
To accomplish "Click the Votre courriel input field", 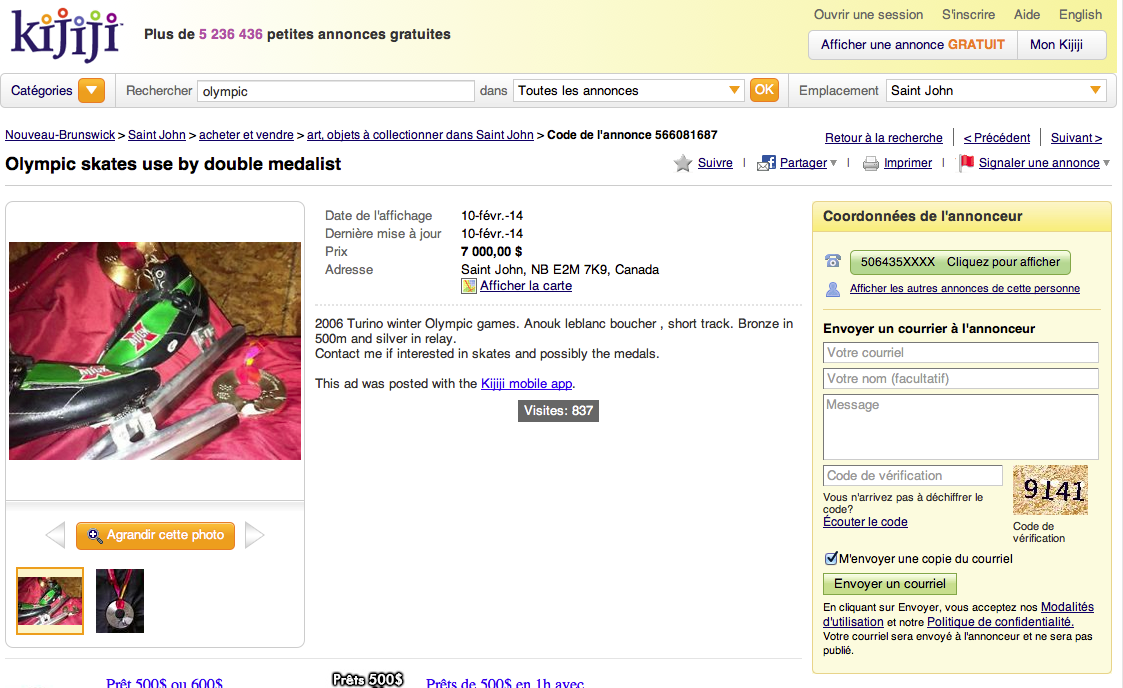I will [960, 352].
